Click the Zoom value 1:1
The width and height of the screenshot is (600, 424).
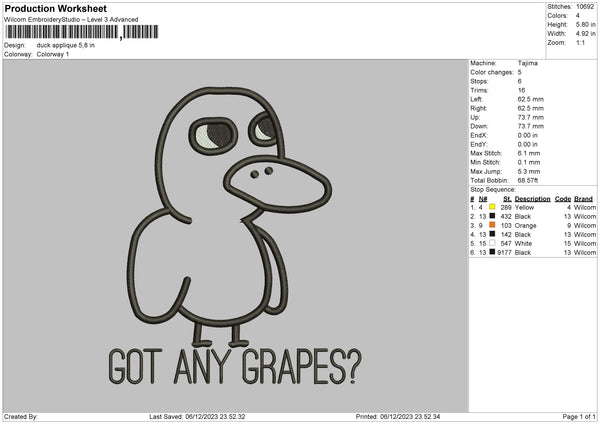(580, 42)
